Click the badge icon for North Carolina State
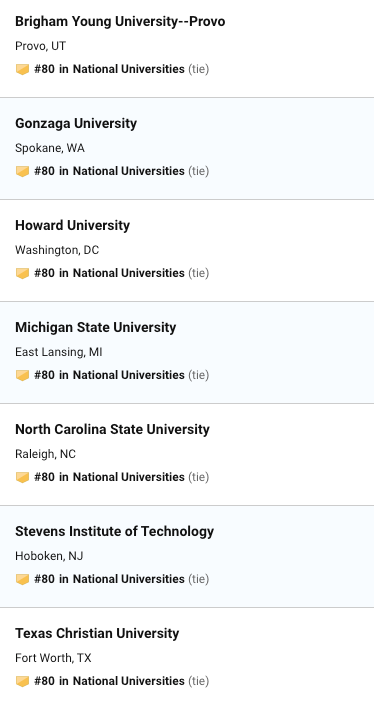 pyautogui.click(x=23, y=477)
